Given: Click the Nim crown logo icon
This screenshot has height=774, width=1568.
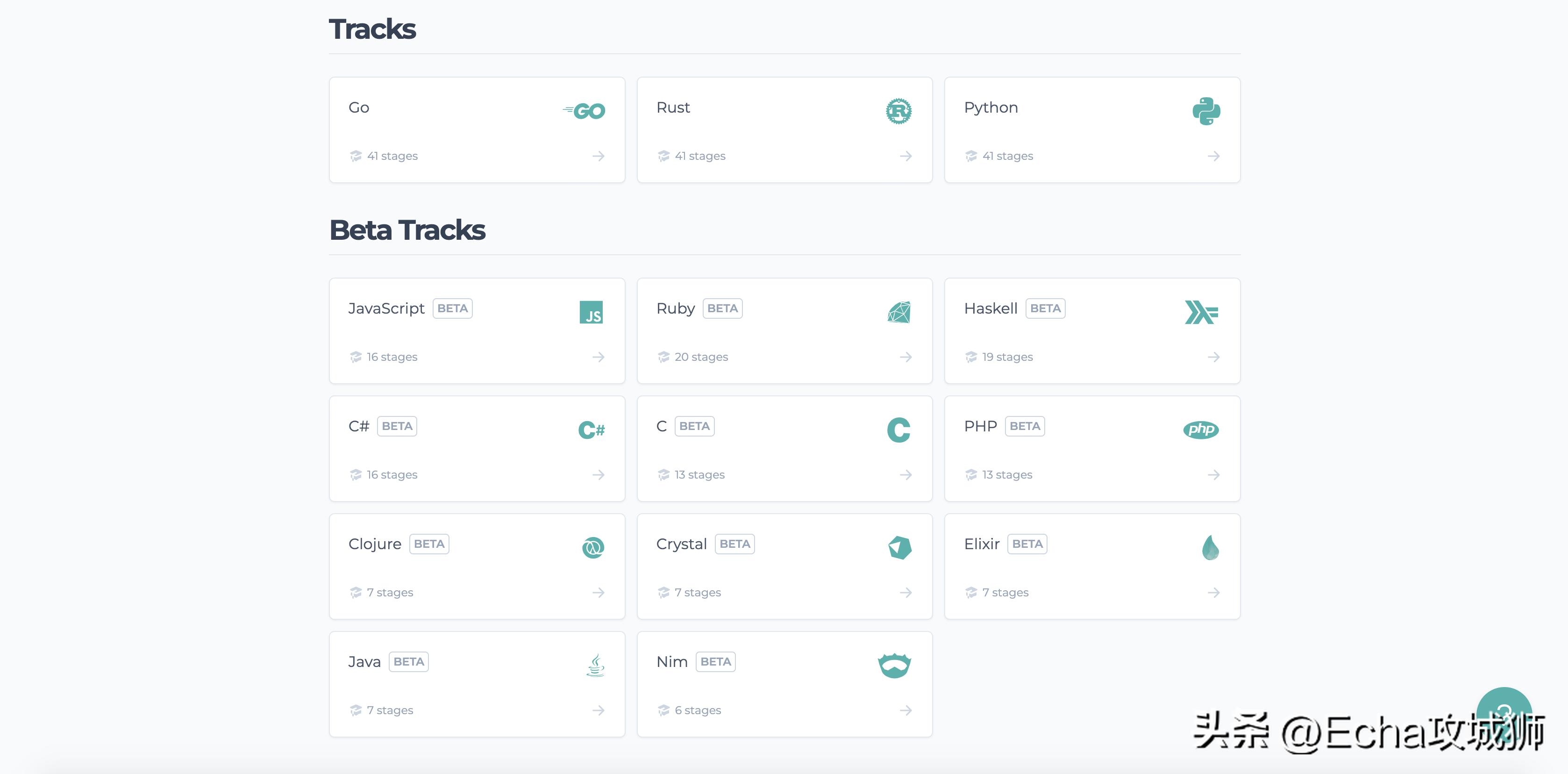Looking at the screenshot, I should [894, 665].
